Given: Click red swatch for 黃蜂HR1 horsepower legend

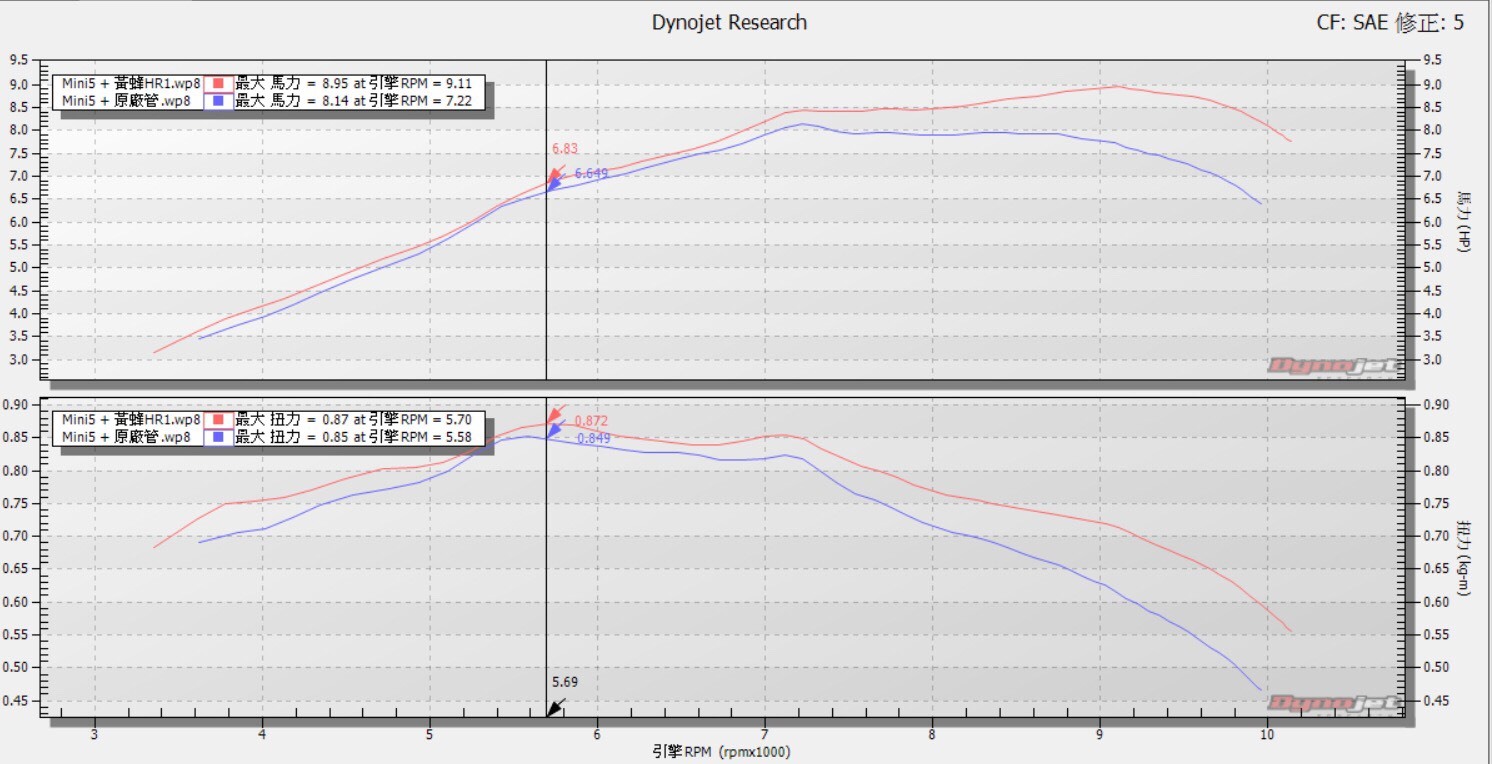Looking at the screenshot, I should tap(217, 84).
